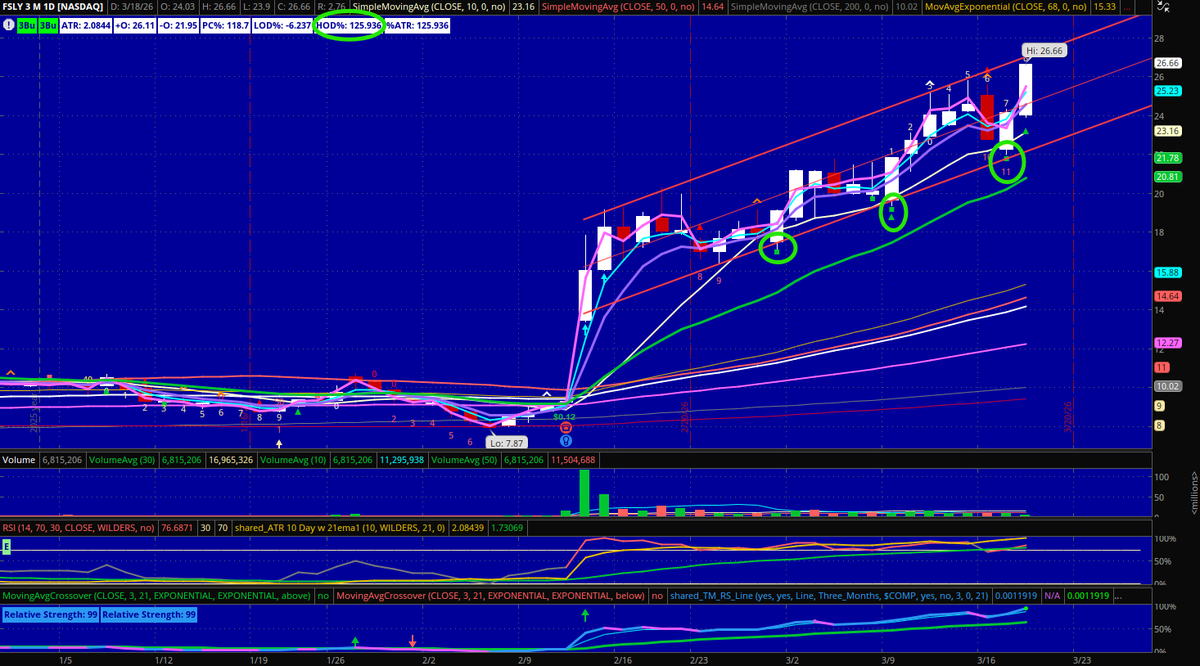Click the cyan 15.88 price axis bubble

coord(1168,273)
